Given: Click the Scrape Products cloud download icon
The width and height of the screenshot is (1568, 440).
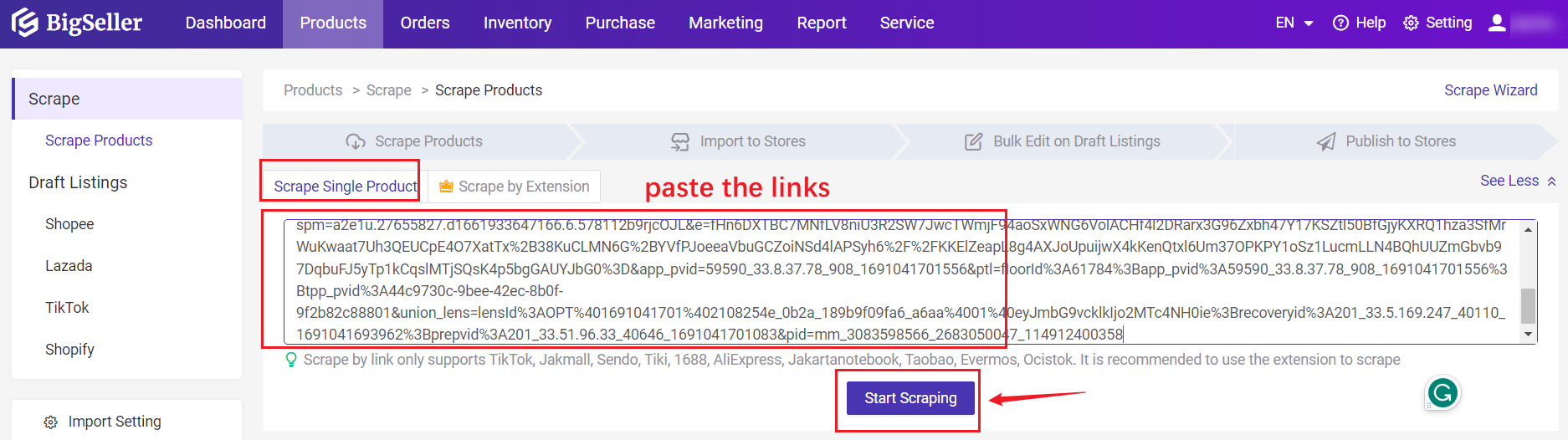Looking at the screenshot, I should pos(356,141).
